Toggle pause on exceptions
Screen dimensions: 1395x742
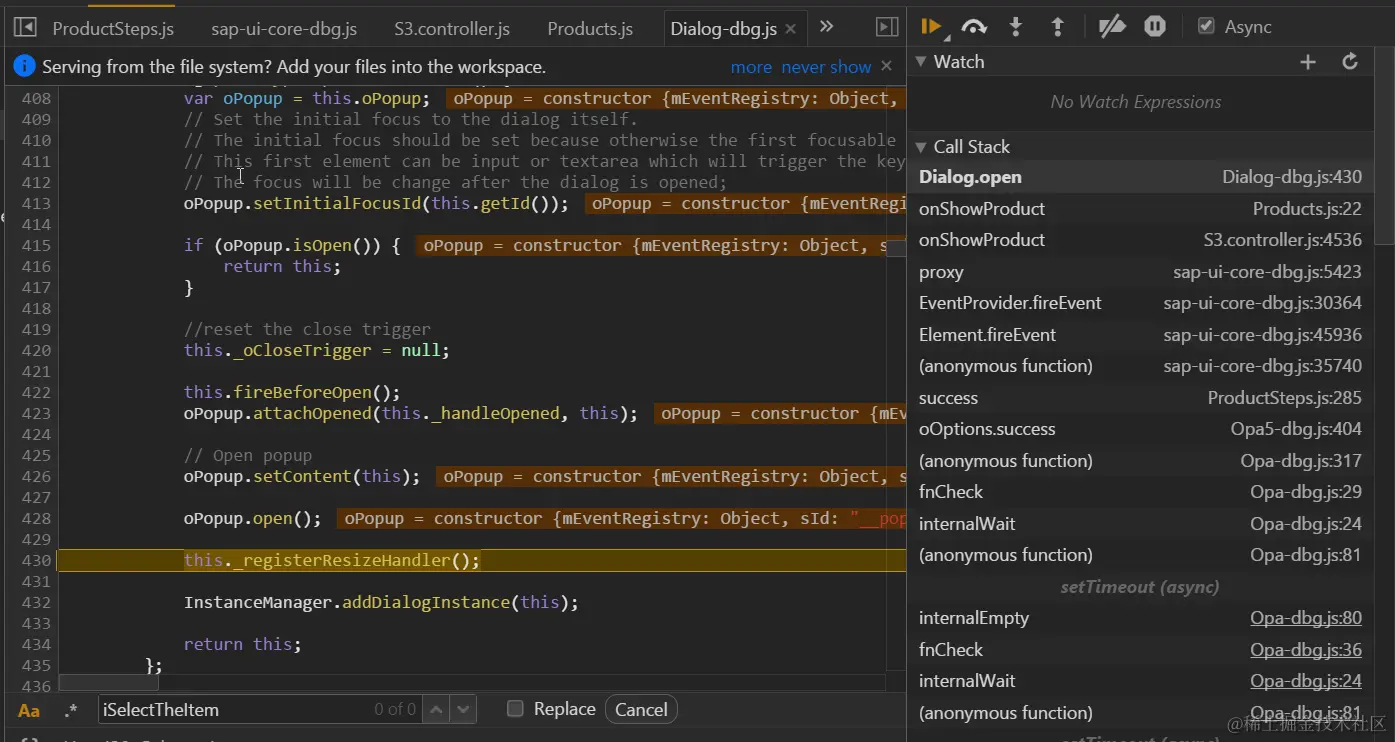(x=1155, y=27)
